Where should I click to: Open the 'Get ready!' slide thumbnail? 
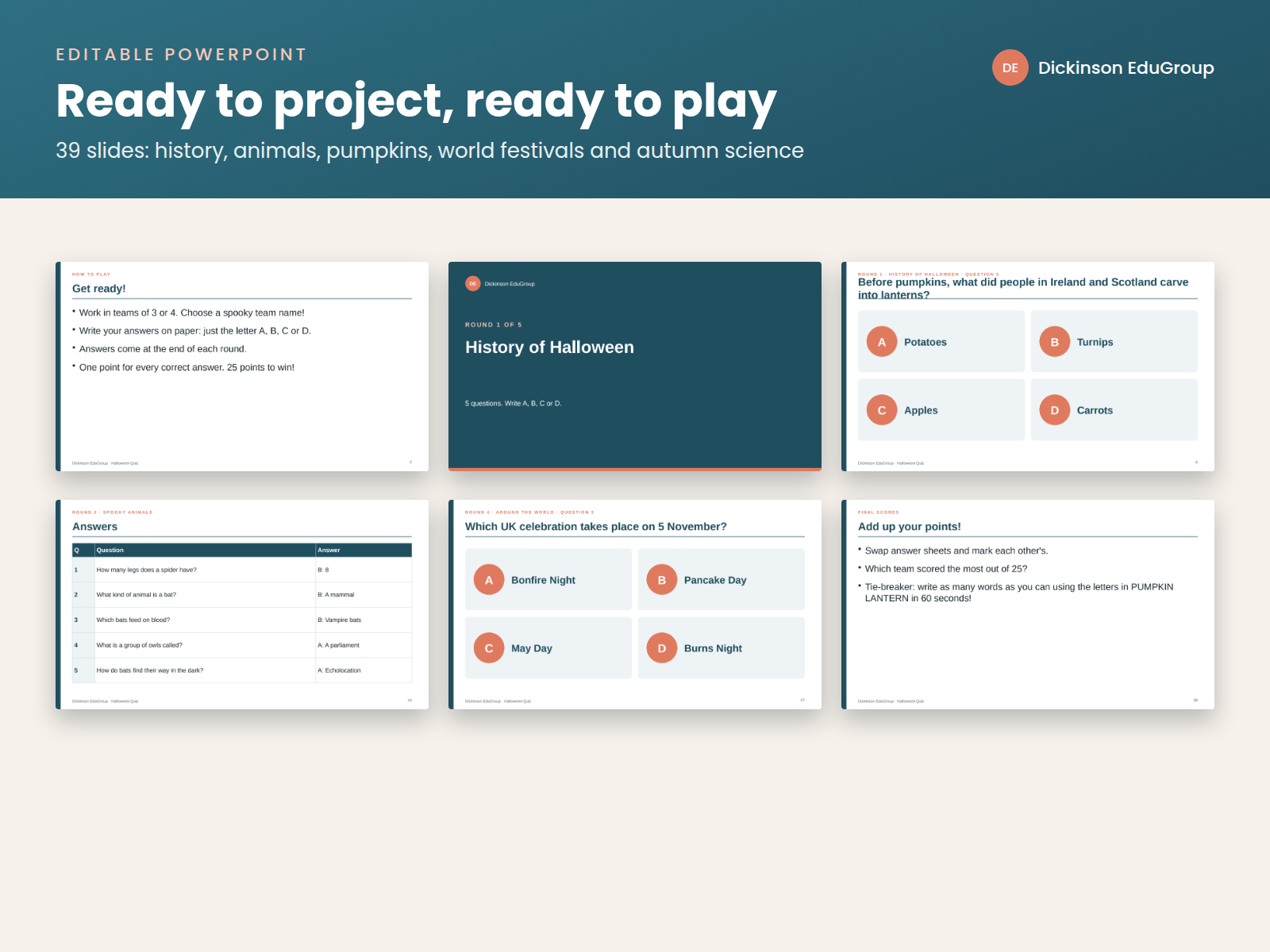[x=242, y=367]
